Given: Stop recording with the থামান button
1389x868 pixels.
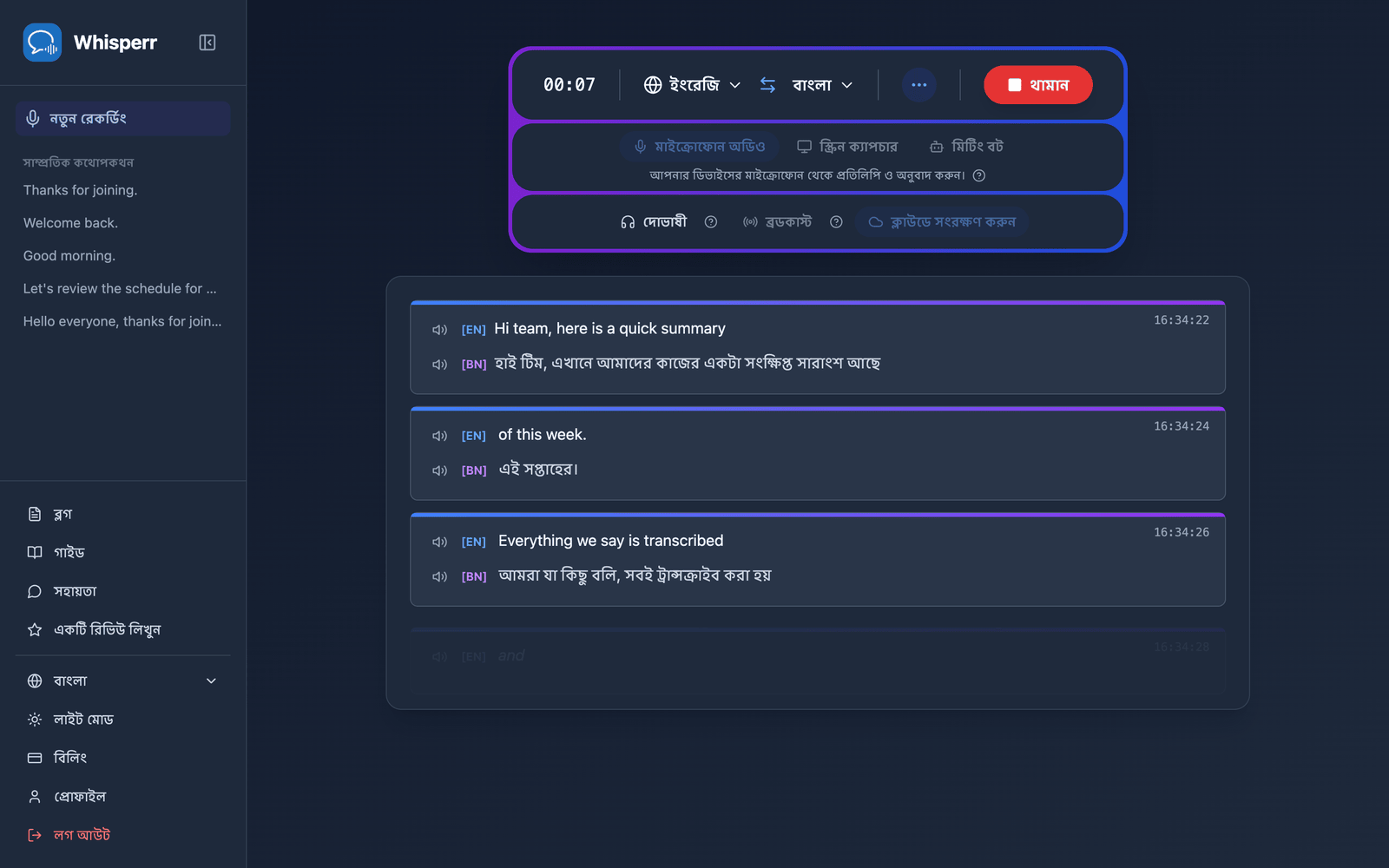Looking at the screenshot, I should 1038,85.
